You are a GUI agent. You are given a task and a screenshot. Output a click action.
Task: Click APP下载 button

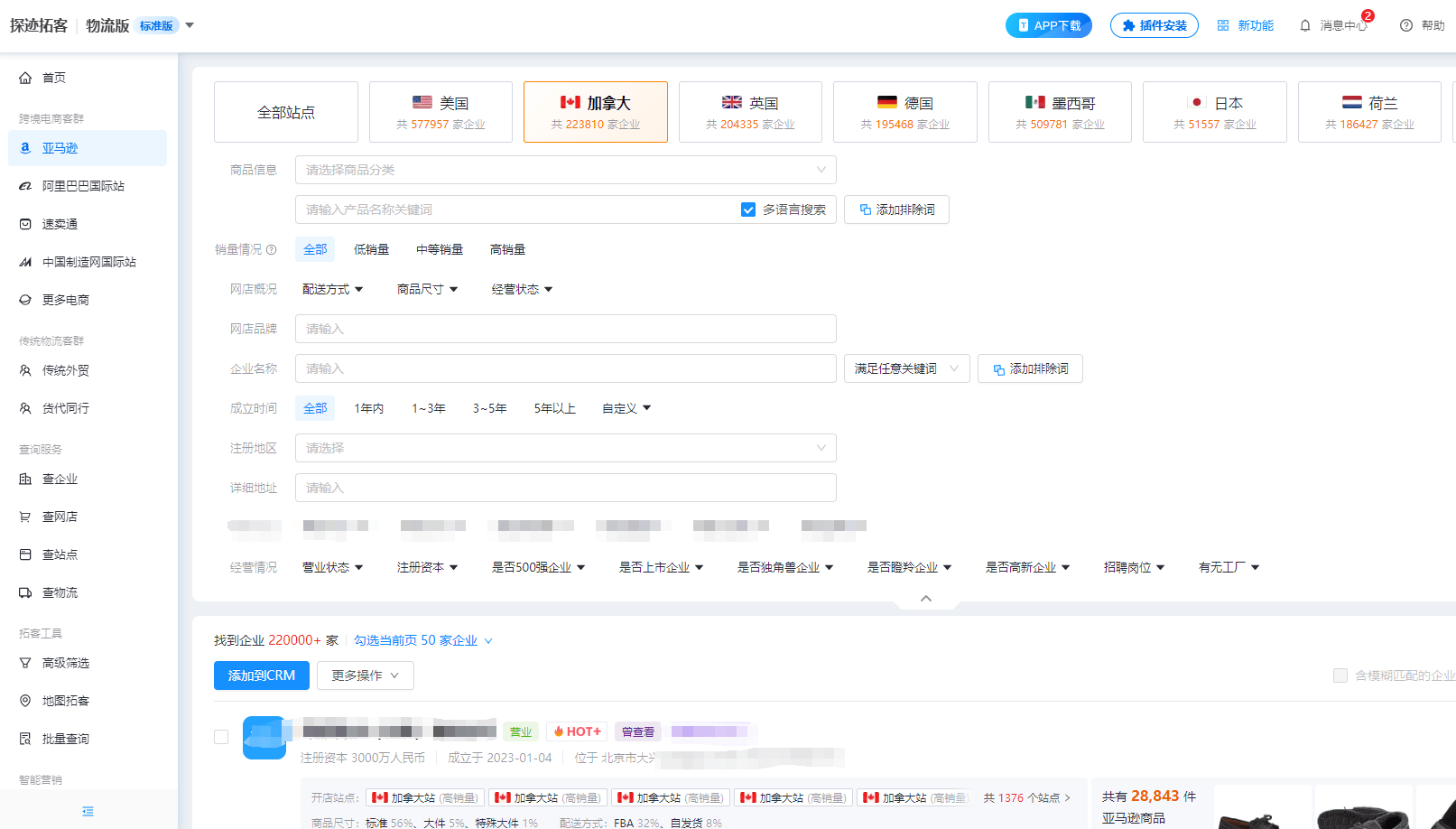pos(1049,25)
